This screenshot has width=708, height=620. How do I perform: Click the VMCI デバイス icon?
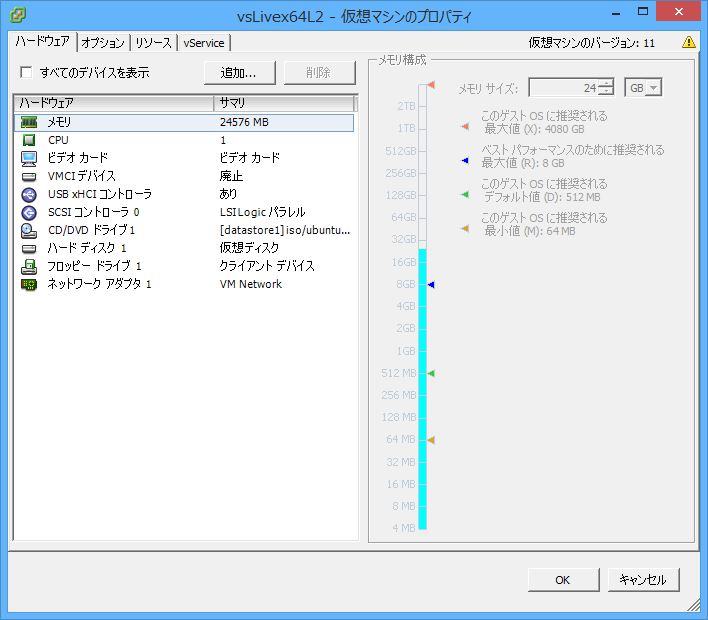29,176
